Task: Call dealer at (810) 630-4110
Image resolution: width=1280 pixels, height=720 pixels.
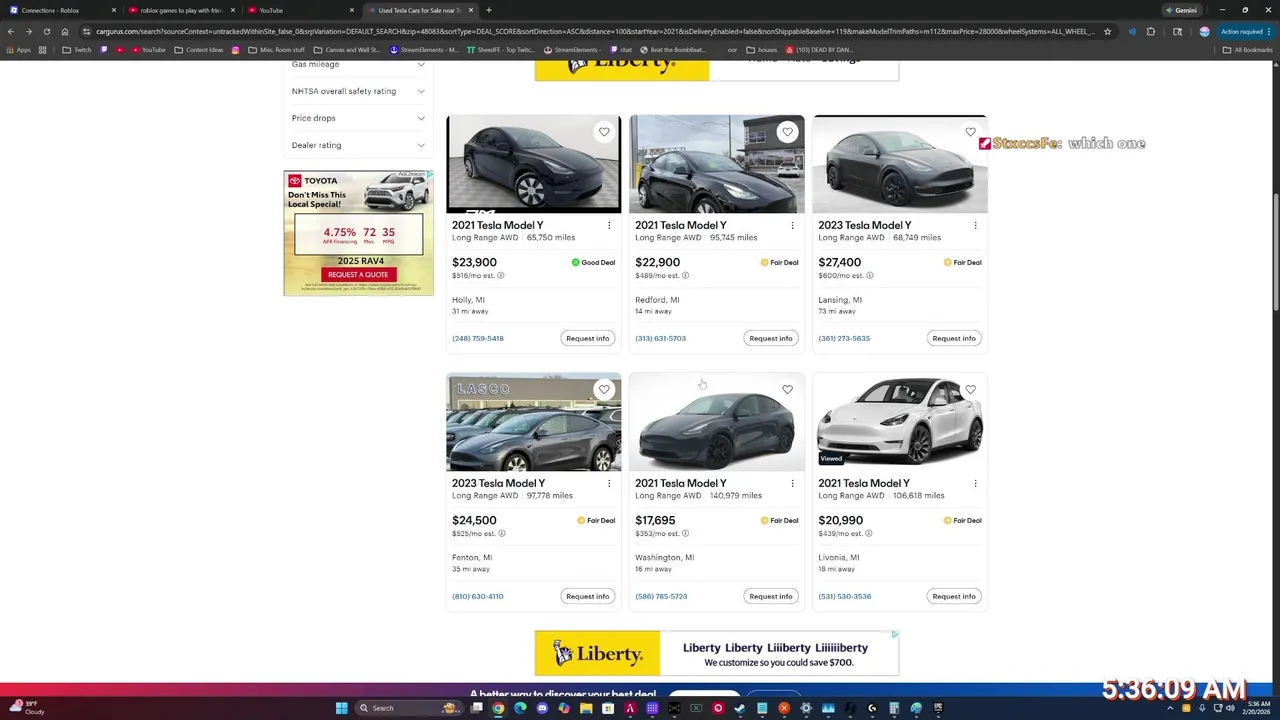Action: pos(478,596)
